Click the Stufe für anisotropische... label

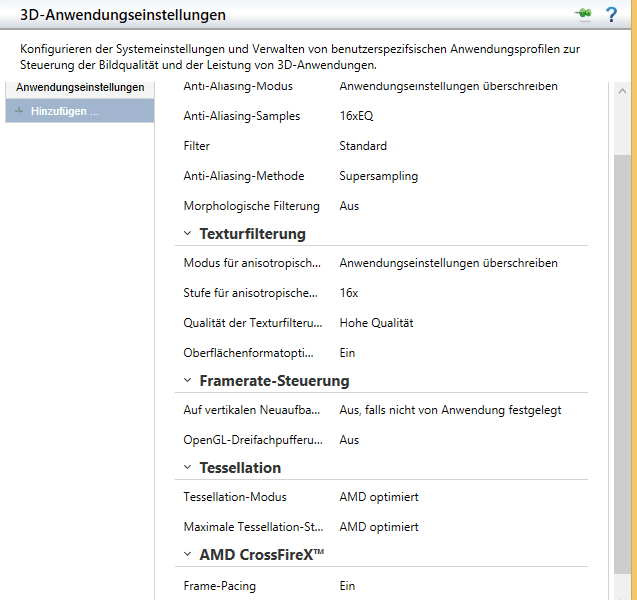tap(250, 293)
